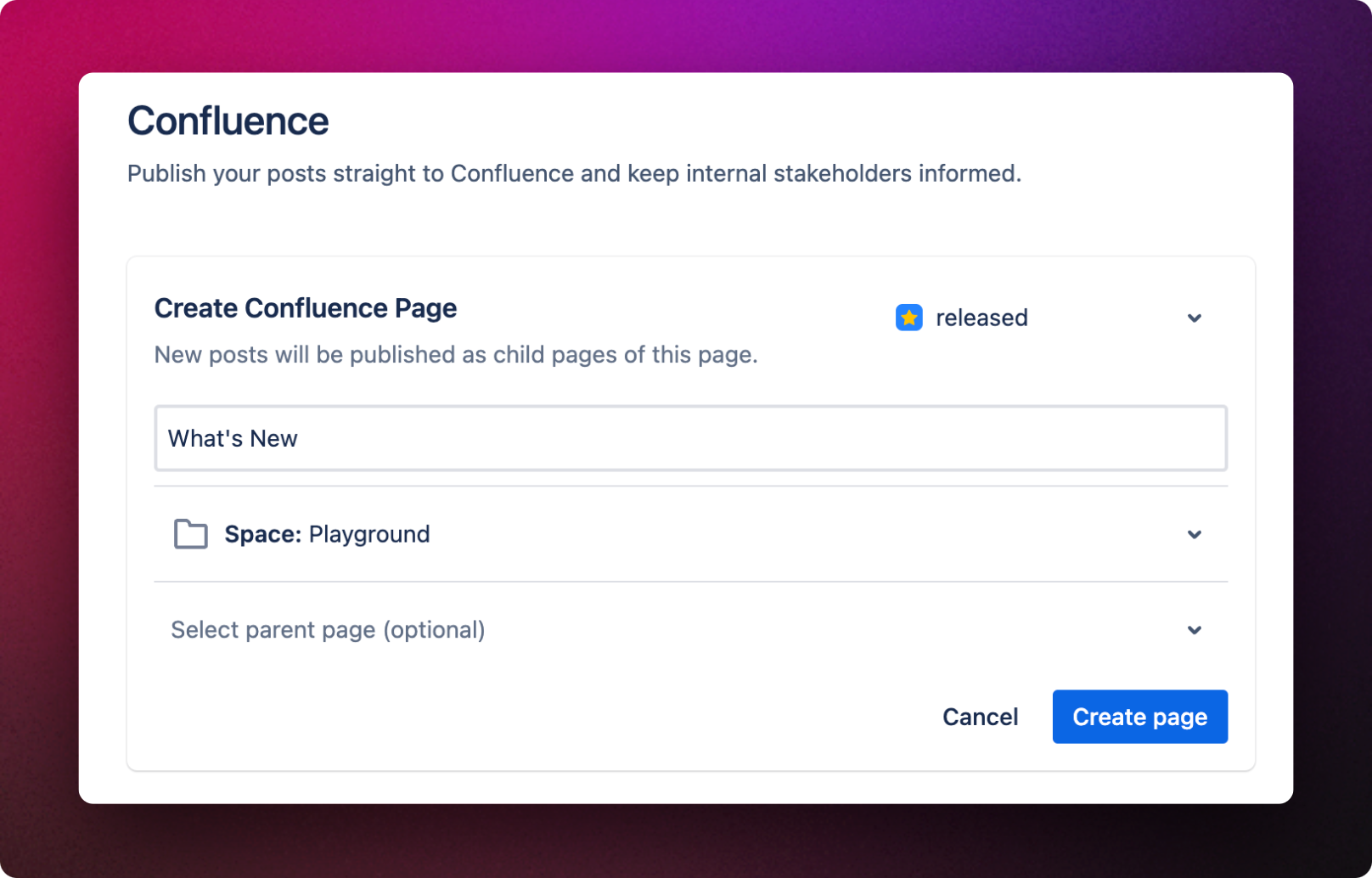Screen dimensions: 1372x878
Task: Click the 'New posts will be published' helper text
Action: click(x=456, y=355)
